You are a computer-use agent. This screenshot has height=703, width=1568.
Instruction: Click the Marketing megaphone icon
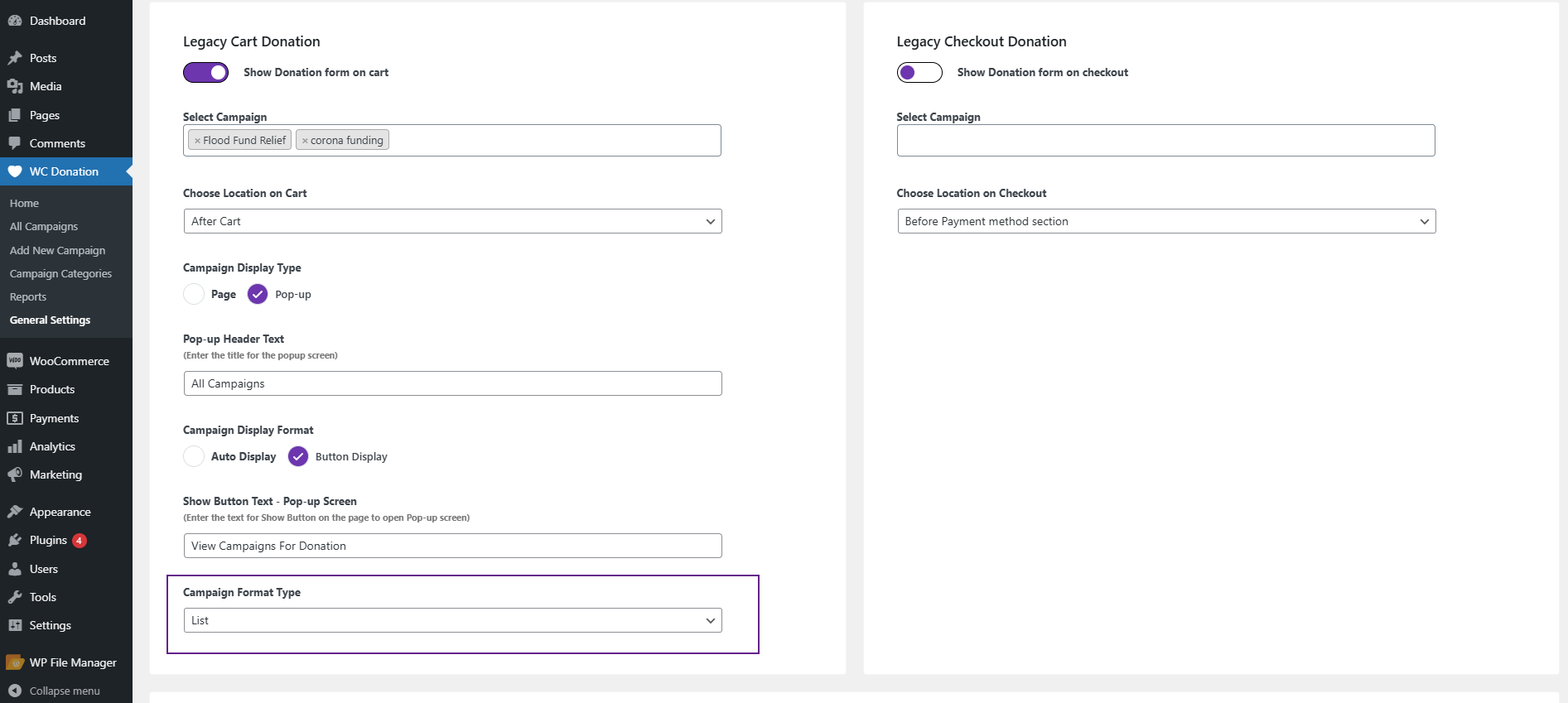coord(15,474)
